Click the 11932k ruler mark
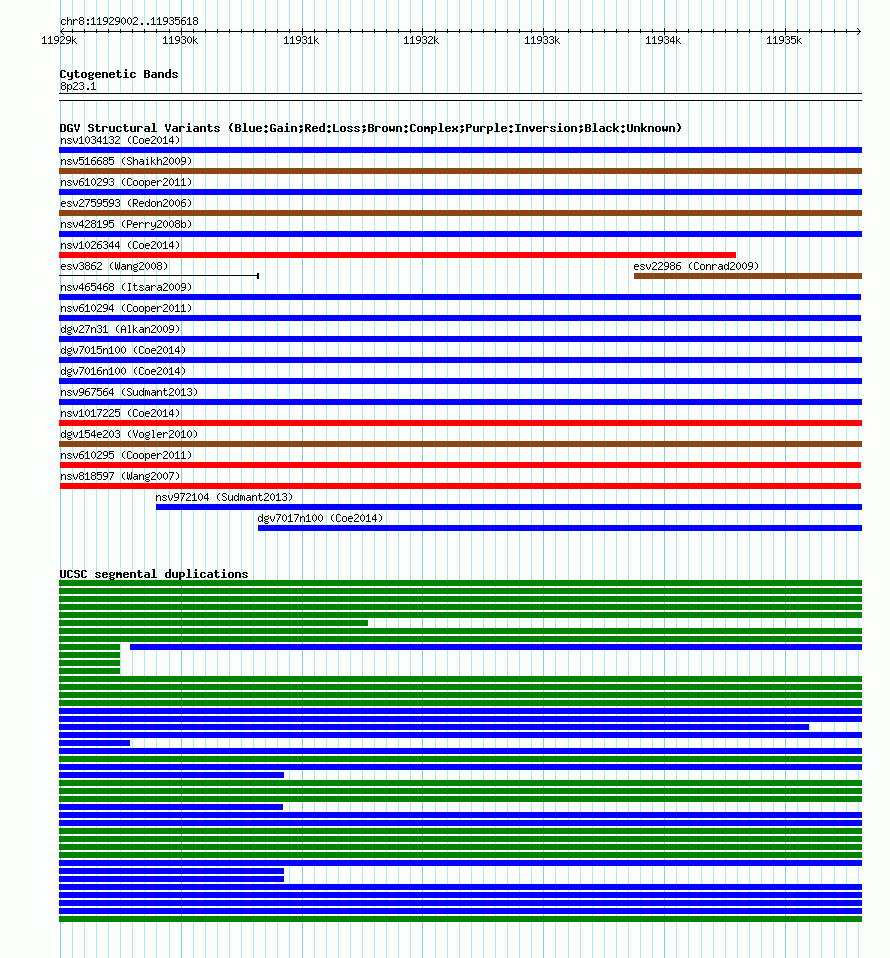 [x=421, y=40]
